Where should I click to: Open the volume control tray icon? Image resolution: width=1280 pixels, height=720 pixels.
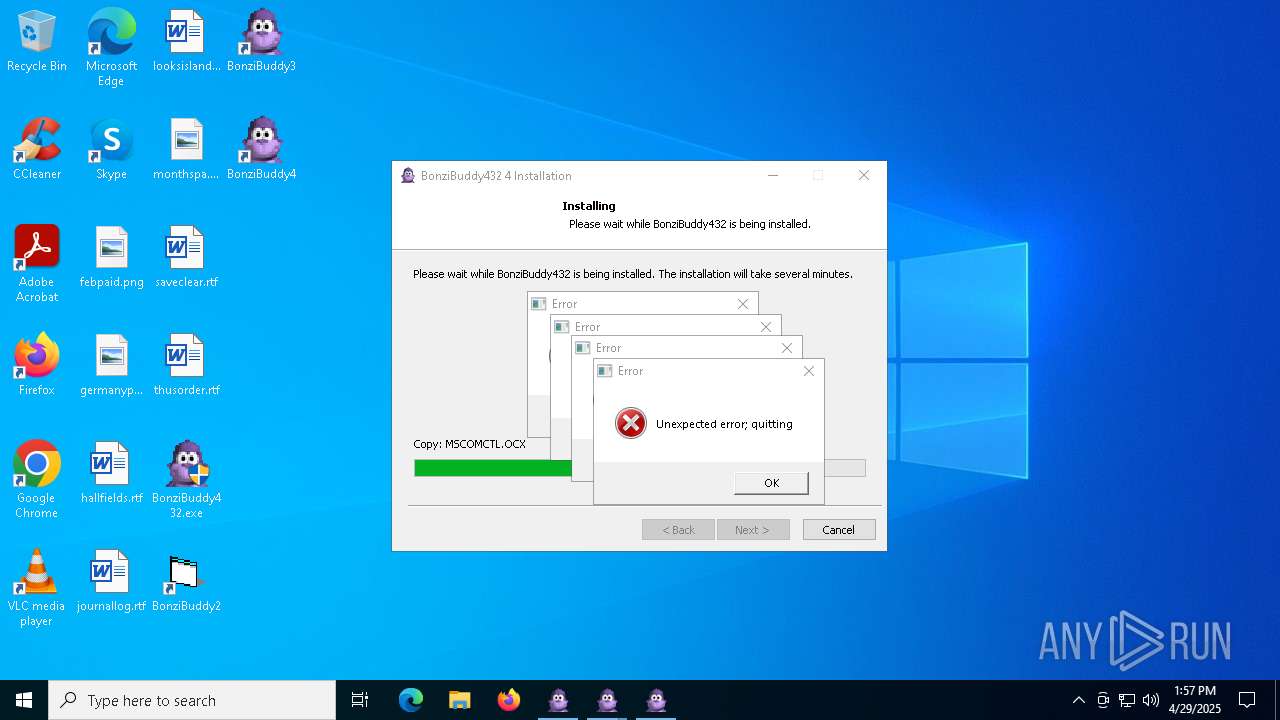tap(1151, 700)
